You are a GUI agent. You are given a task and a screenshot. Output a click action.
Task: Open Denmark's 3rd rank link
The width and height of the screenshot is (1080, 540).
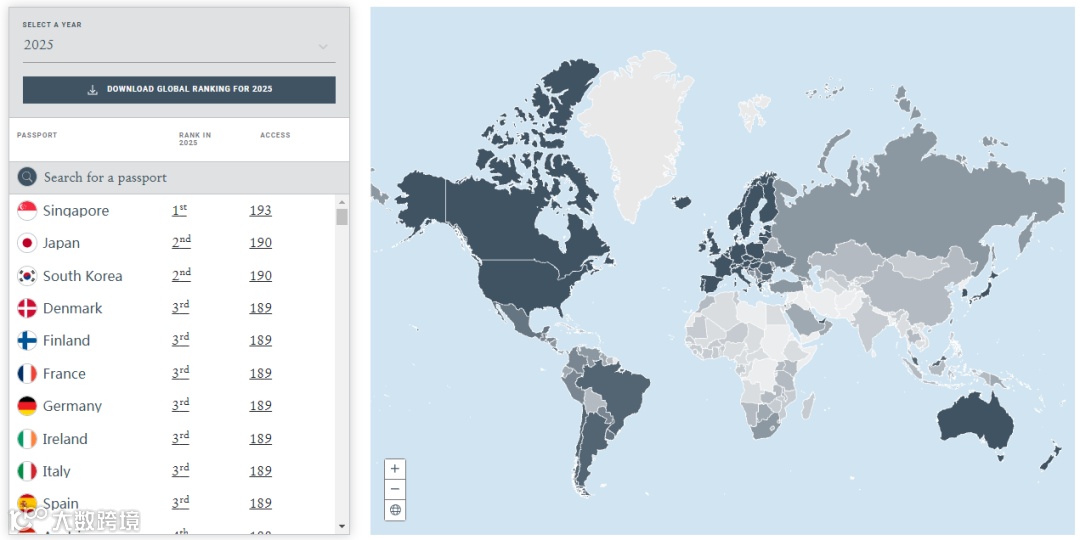tap(180, 307)
